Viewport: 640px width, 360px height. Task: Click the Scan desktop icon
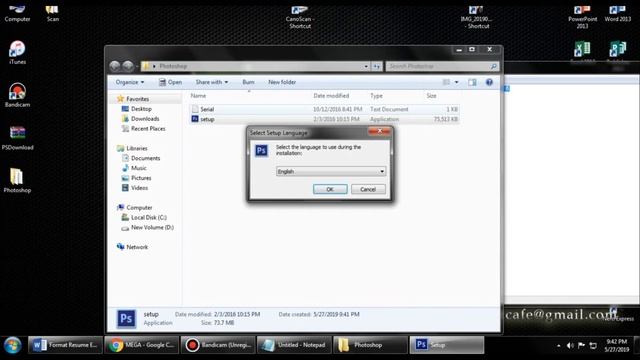(x=52, y=13)
